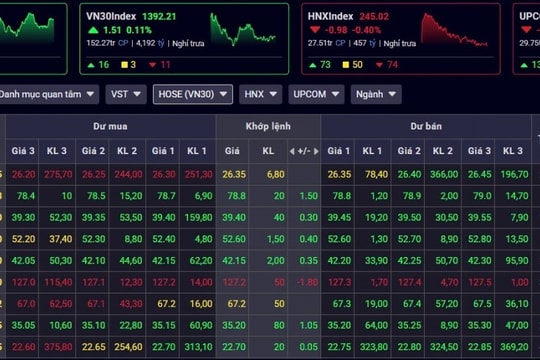Click the red down arrow next to 74
The image size is (540, 360).
click(379, 65)
